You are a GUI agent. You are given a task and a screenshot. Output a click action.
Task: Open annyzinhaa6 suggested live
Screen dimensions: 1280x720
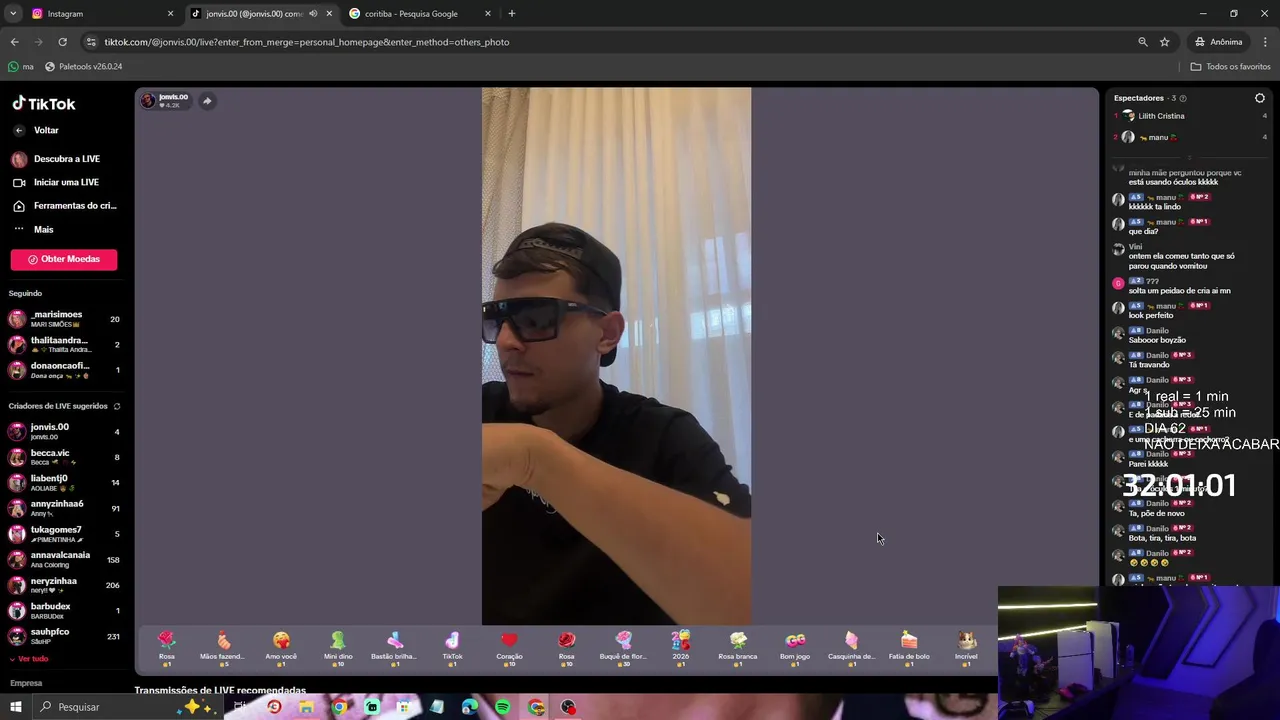pyautogui.click(x=64, y=508)
